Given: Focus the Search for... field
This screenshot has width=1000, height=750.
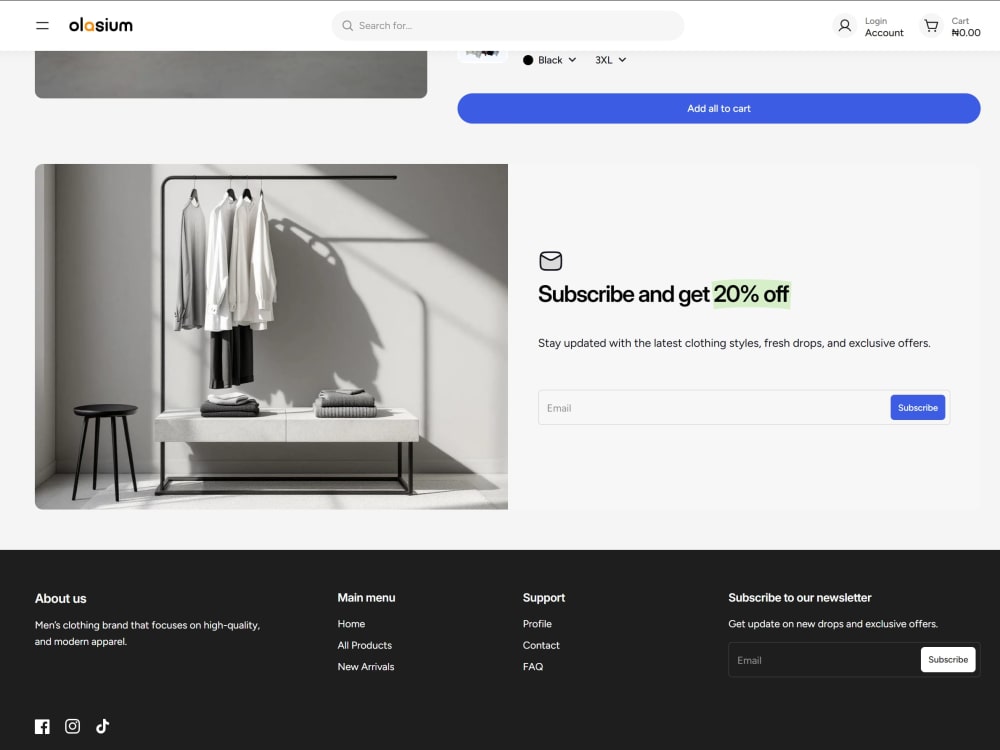Looking at the screenshot, I should point(508,26).
